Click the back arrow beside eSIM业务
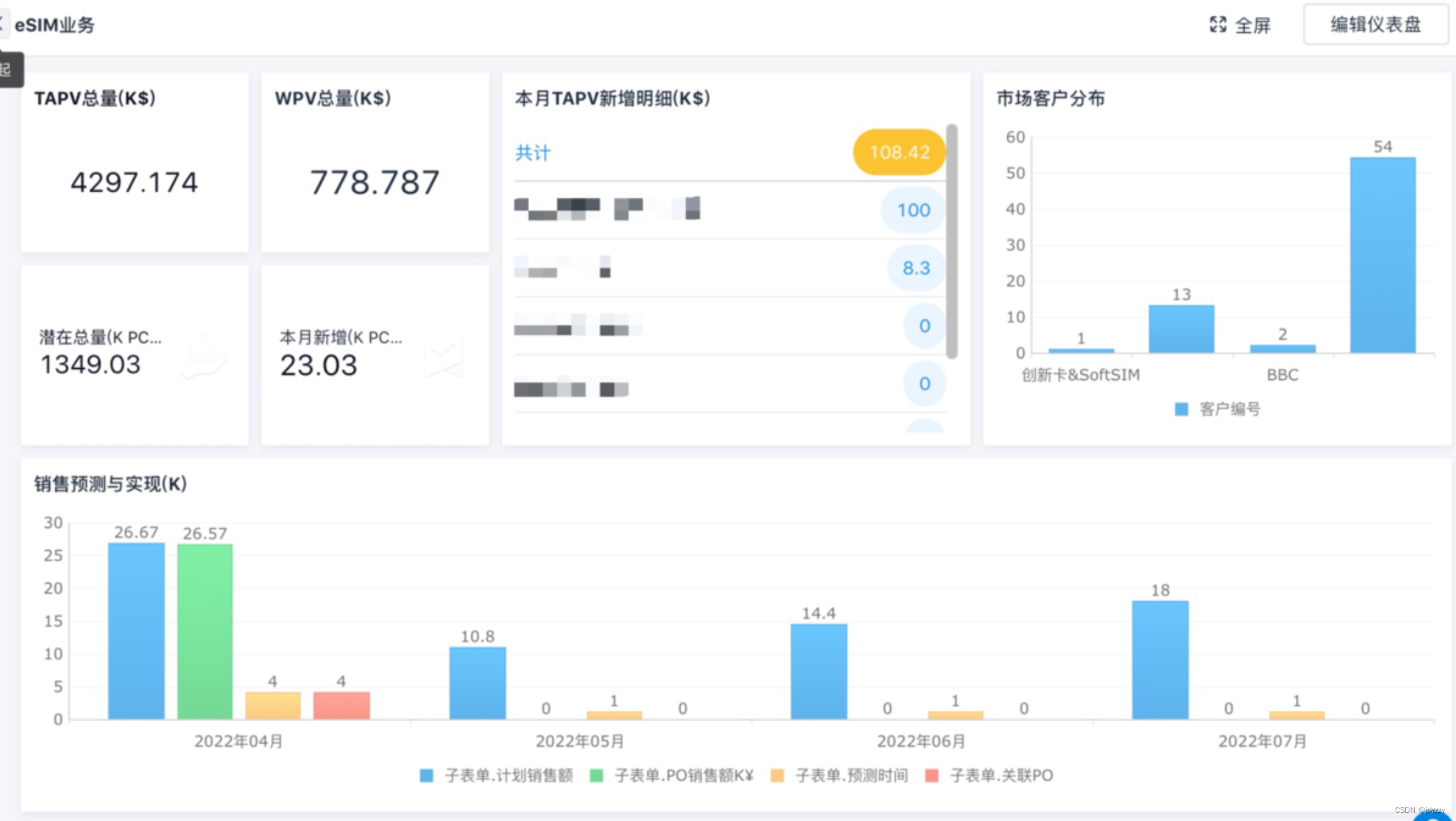This screenshot has height=821, width=1456. (x=3, y=23)
